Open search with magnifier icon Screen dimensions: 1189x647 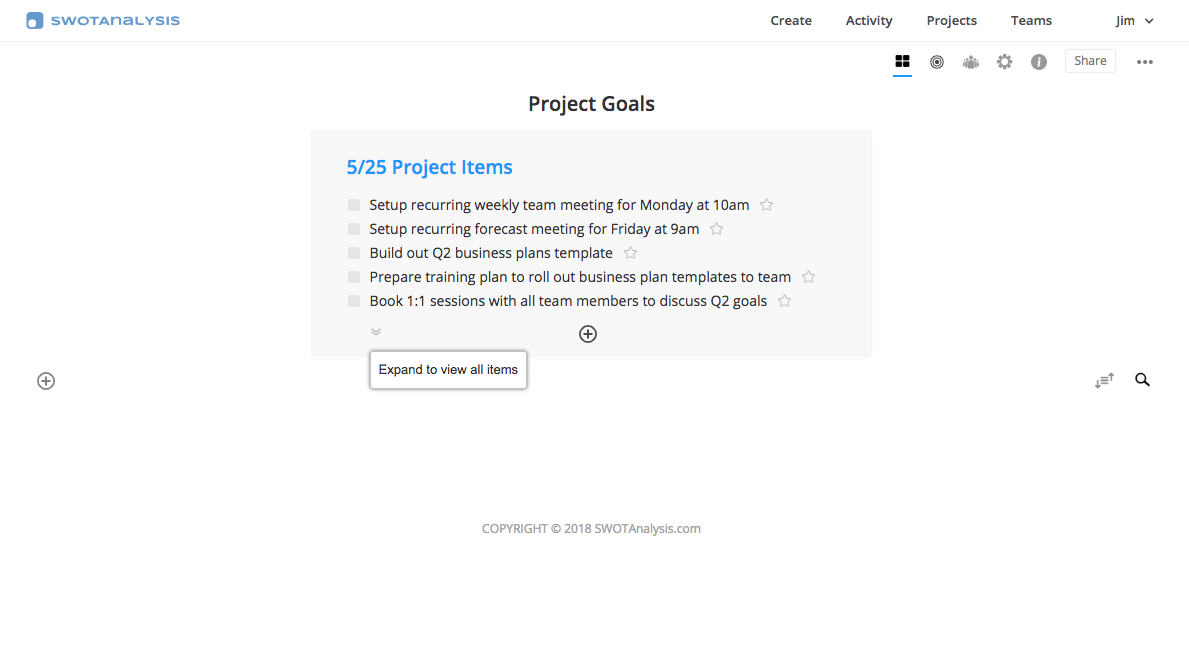[x=1142, y=380]
